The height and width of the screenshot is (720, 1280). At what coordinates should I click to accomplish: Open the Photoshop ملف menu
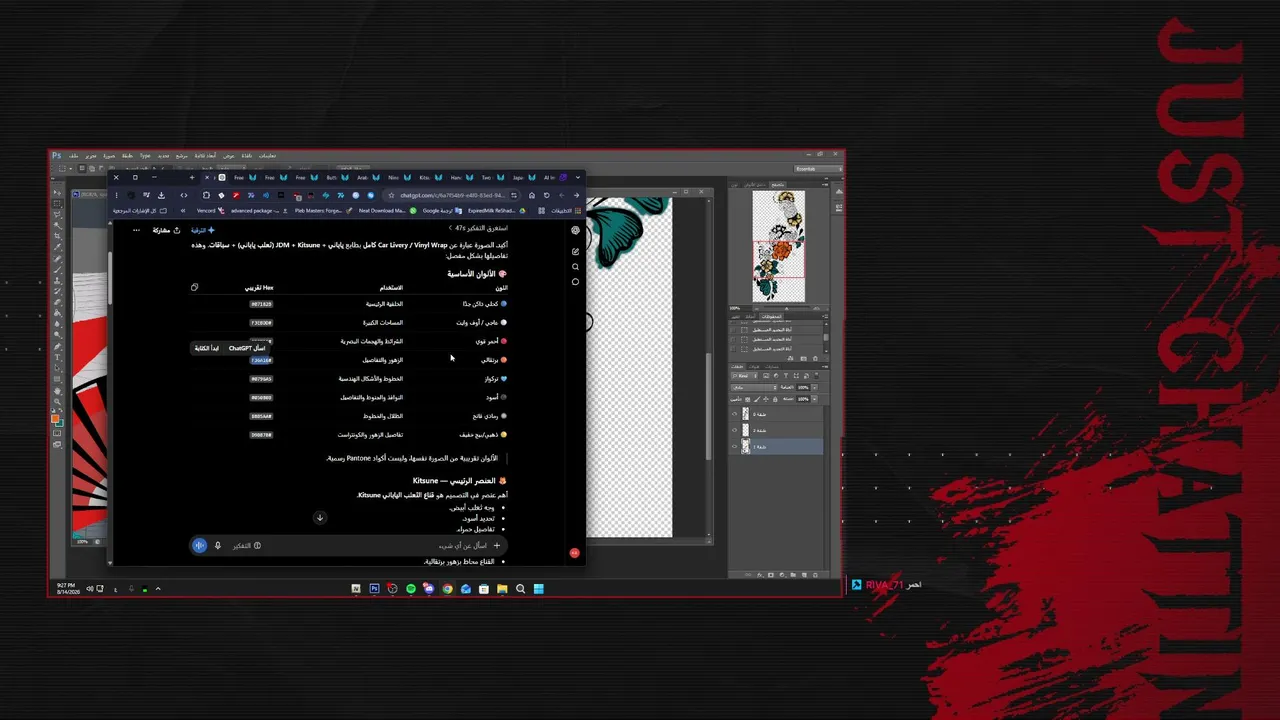pos(73,156)
